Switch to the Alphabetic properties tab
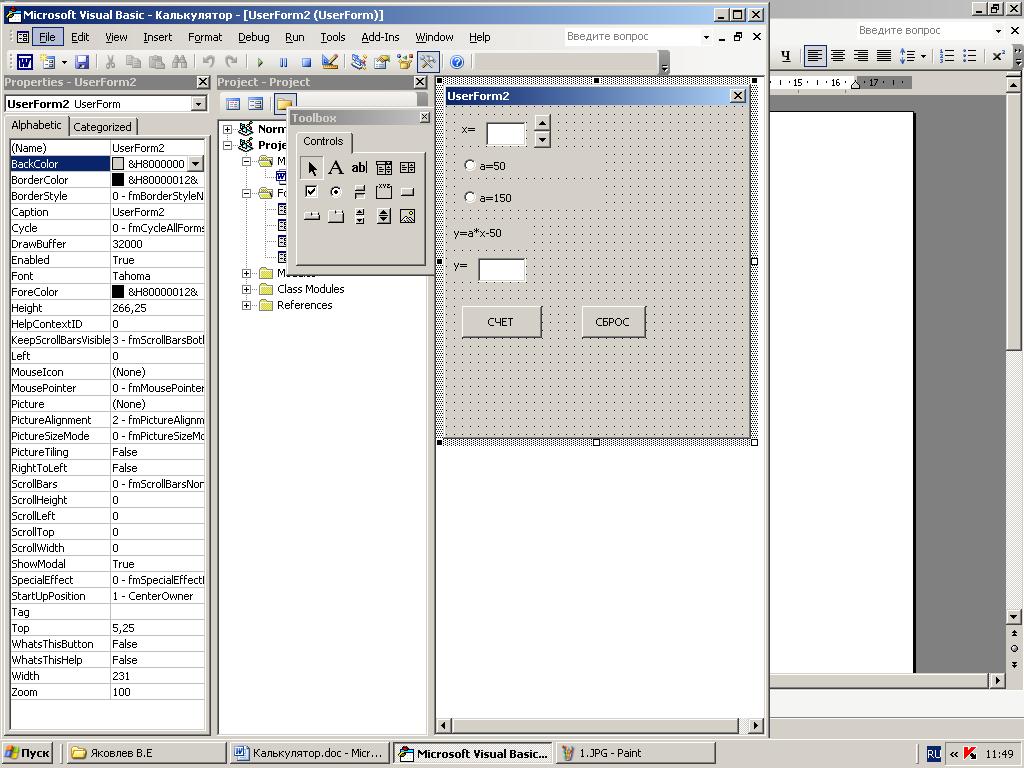Screen dimensions: 1024x768 [x=36, y=125]
